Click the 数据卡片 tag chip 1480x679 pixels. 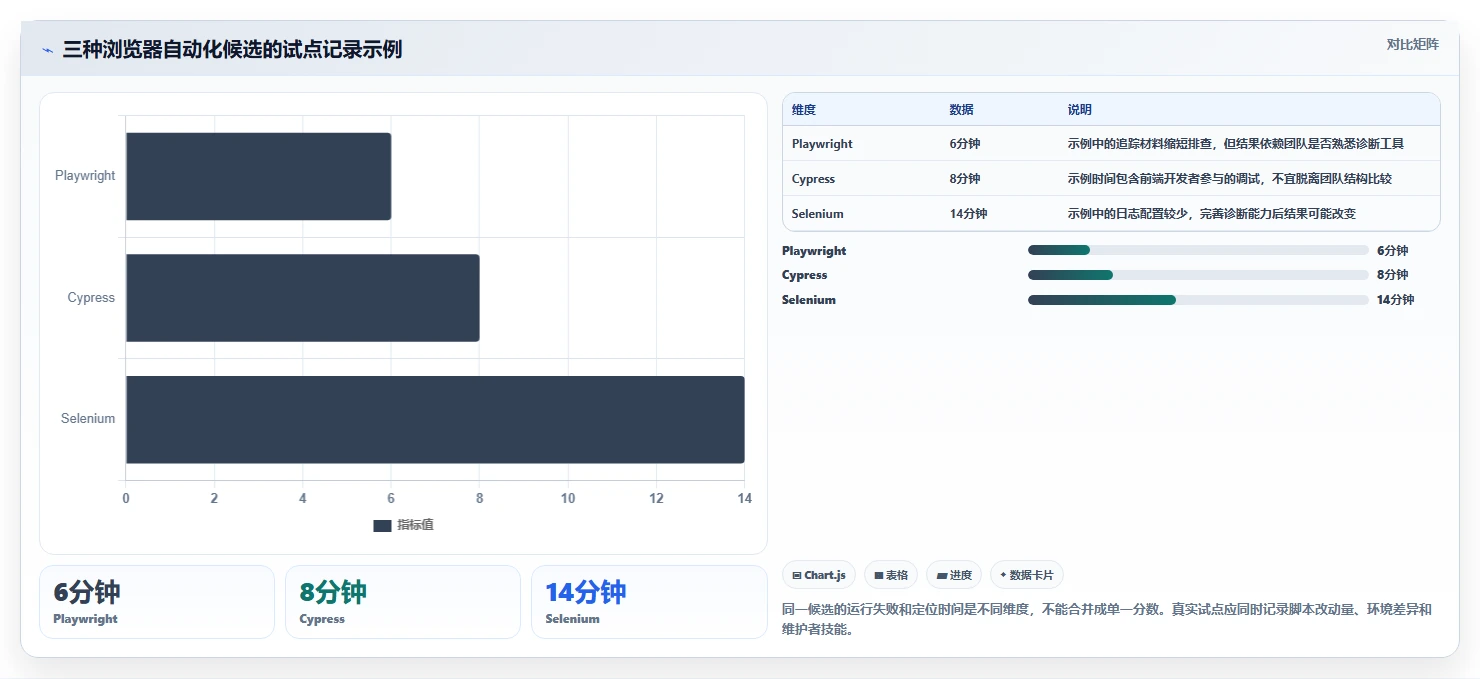coord(1027,575)
